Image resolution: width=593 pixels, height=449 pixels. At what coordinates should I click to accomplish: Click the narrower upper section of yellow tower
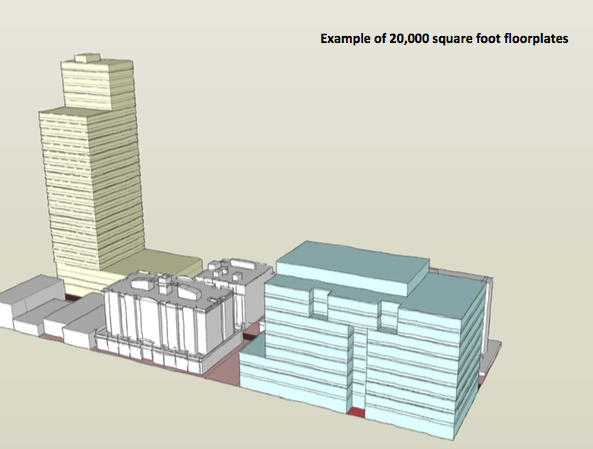coord(98,84)
